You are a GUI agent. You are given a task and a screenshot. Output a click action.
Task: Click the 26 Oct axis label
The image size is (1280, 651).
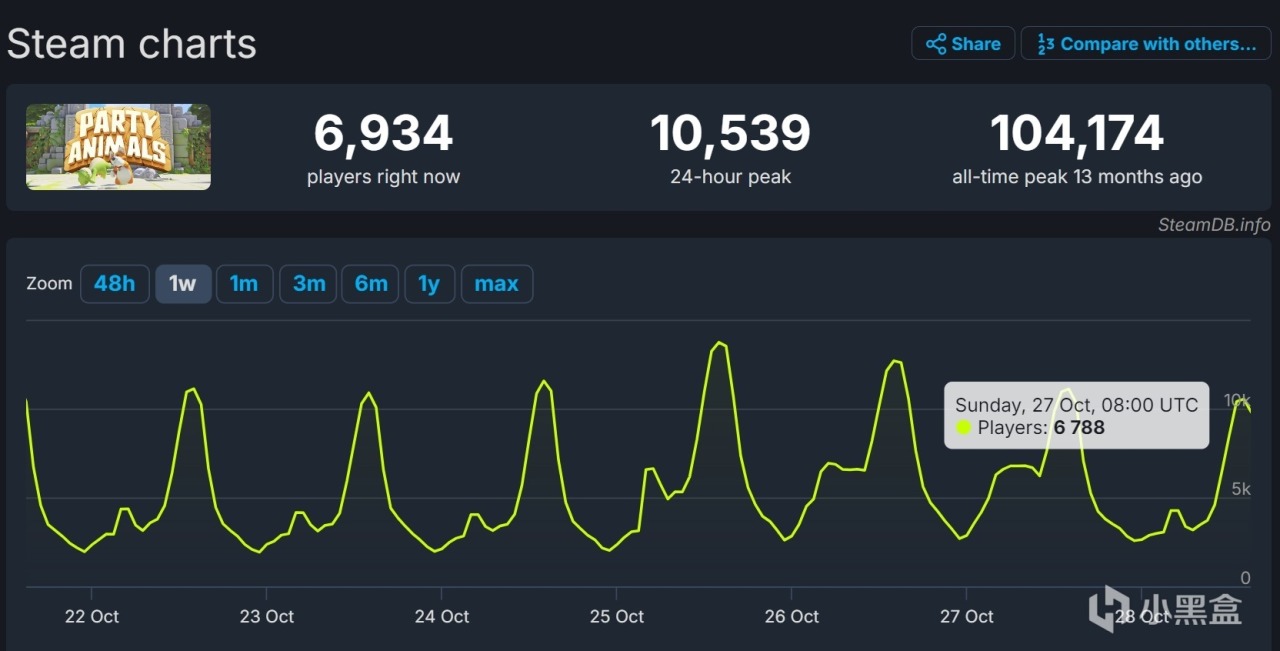click(x=792, y=616)
